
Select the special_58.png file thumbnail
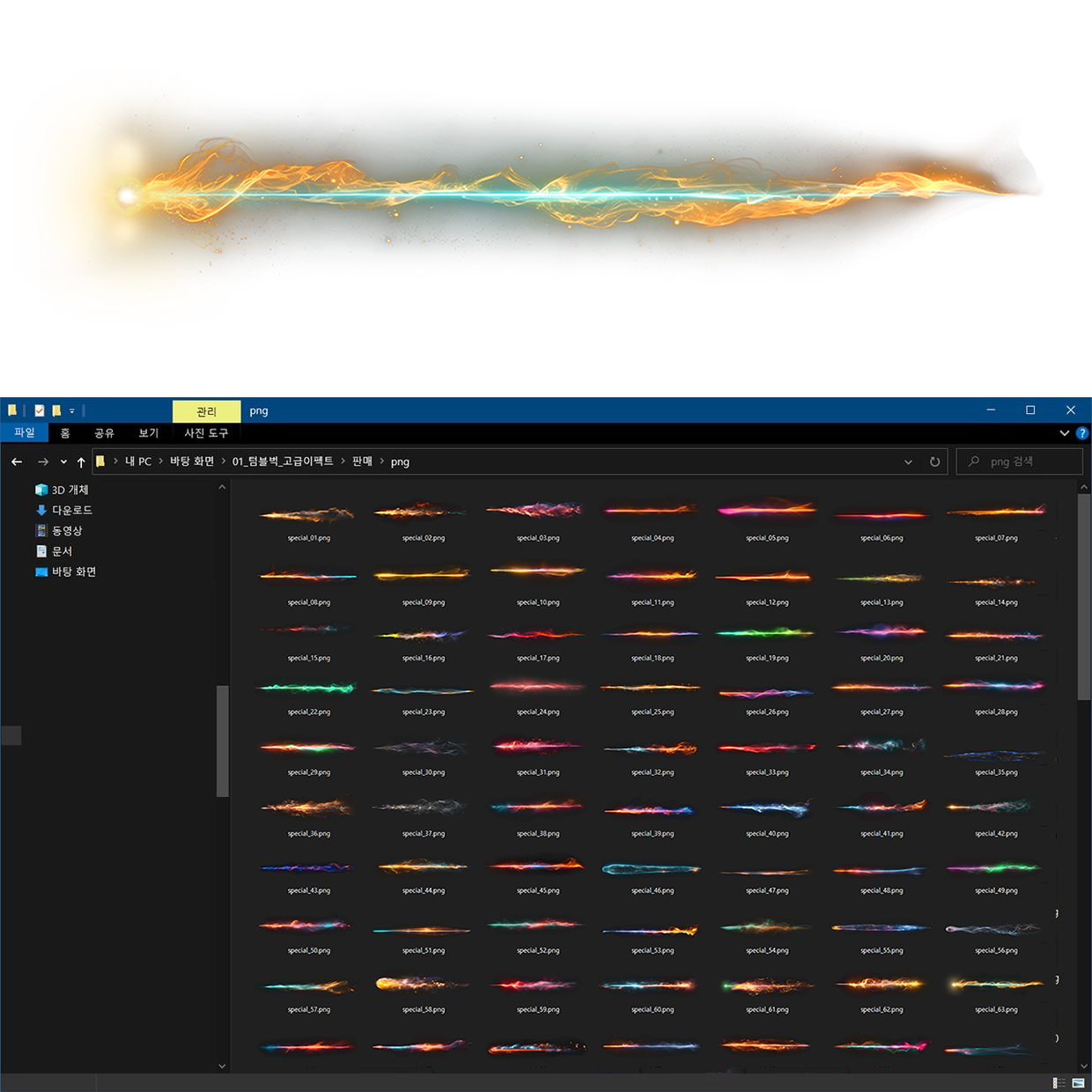click(x=422, y=984)
